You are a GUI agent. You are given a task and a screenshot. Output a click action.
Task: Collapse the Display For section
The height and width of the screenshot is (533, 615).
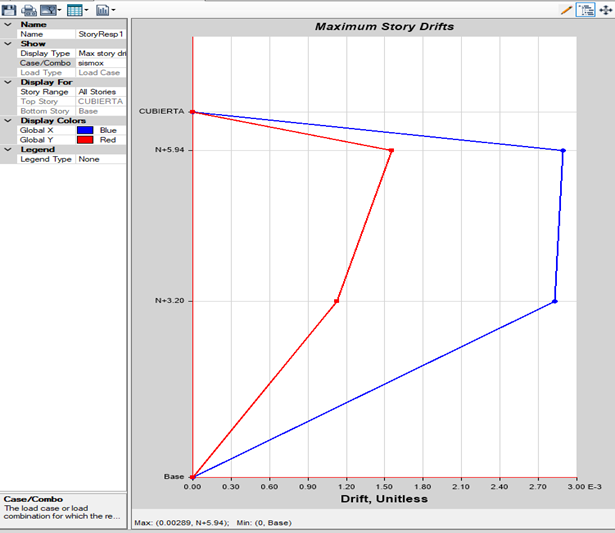click(x=7, y=82)
